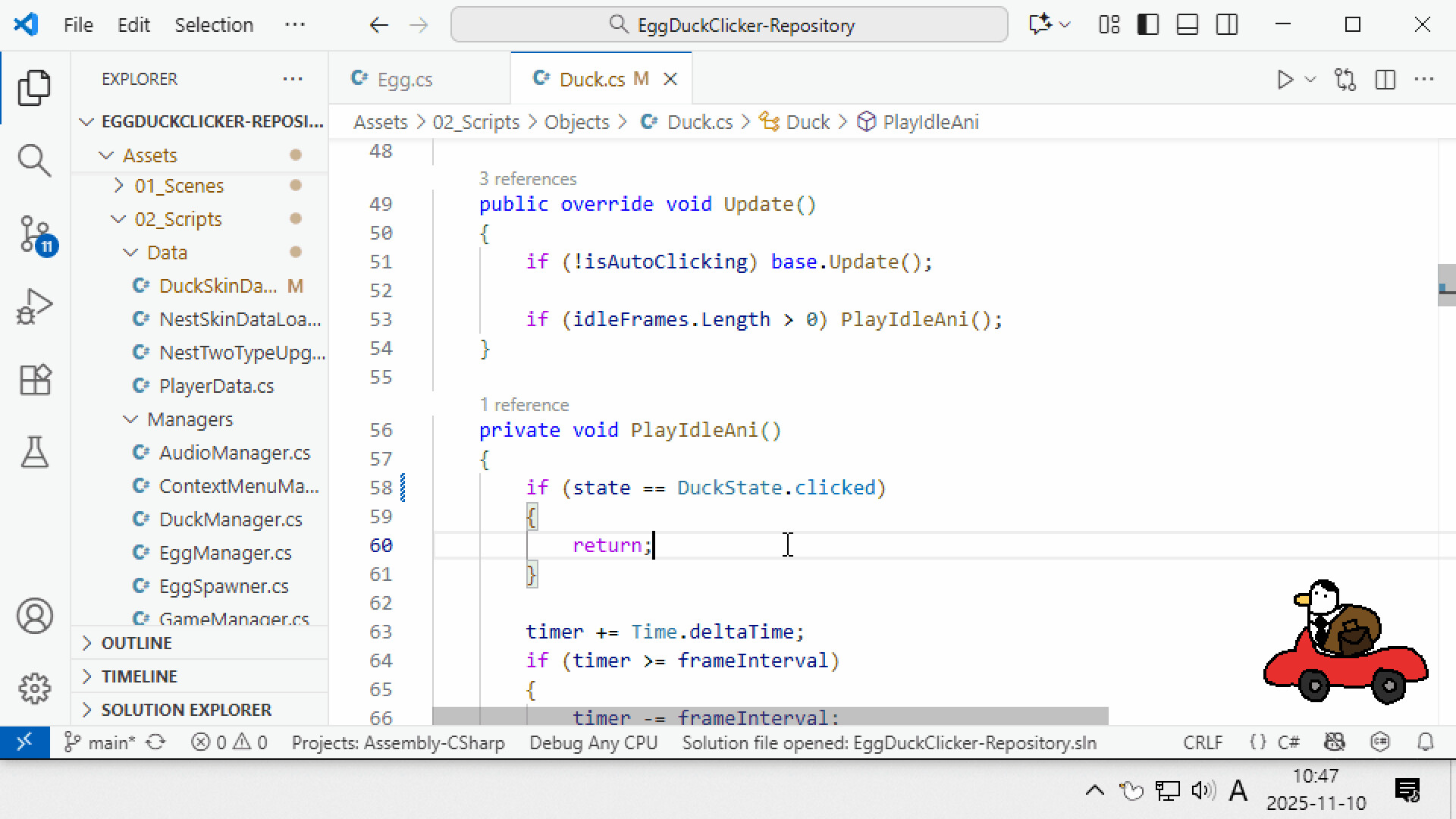Open Manage settings gear in activity bar
This screenshot has height=819, width=1456.
pyautogui.click(x=34, y=689)
